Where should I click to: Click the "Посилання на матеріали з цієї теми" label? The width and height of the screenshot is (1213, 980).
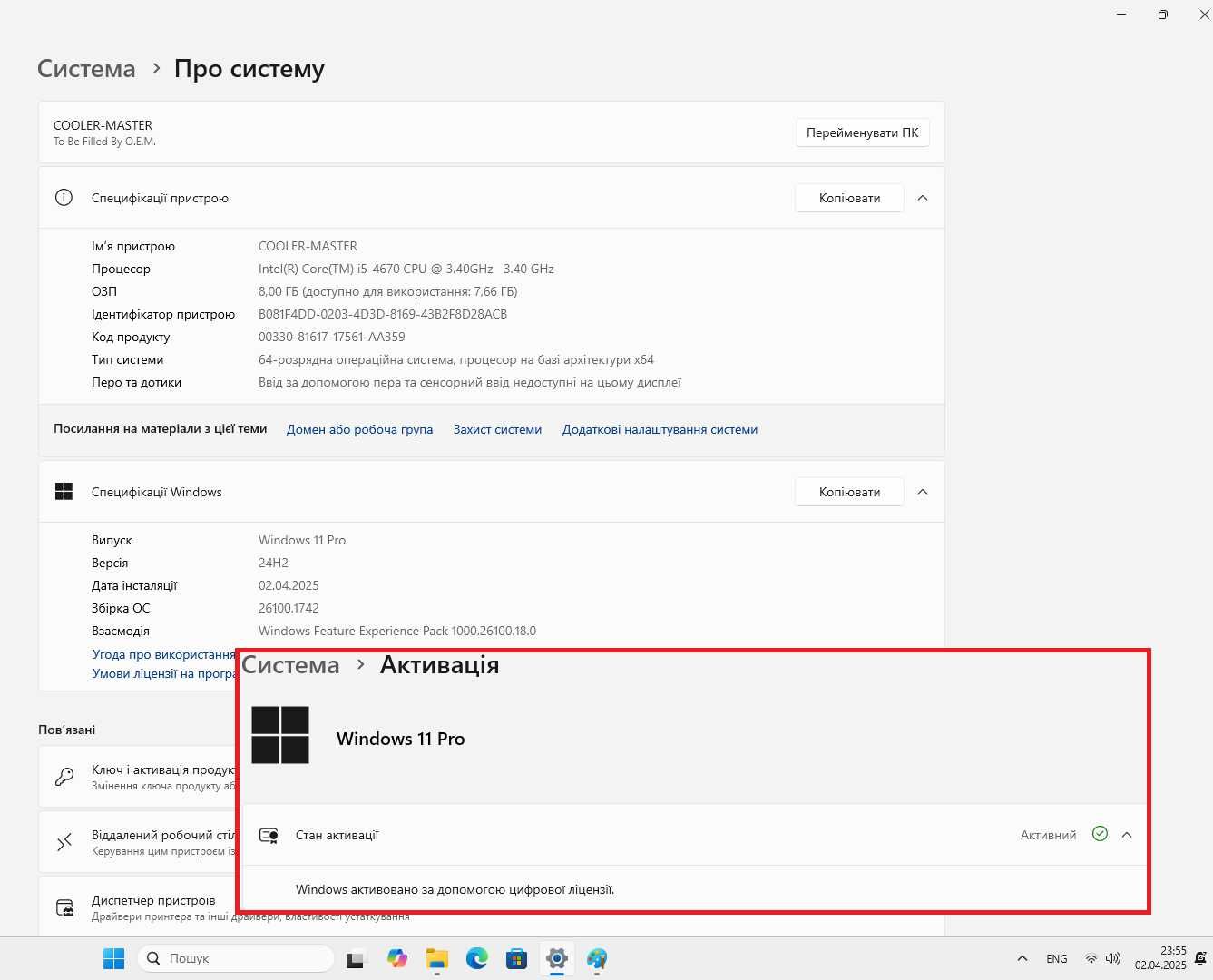161,429
